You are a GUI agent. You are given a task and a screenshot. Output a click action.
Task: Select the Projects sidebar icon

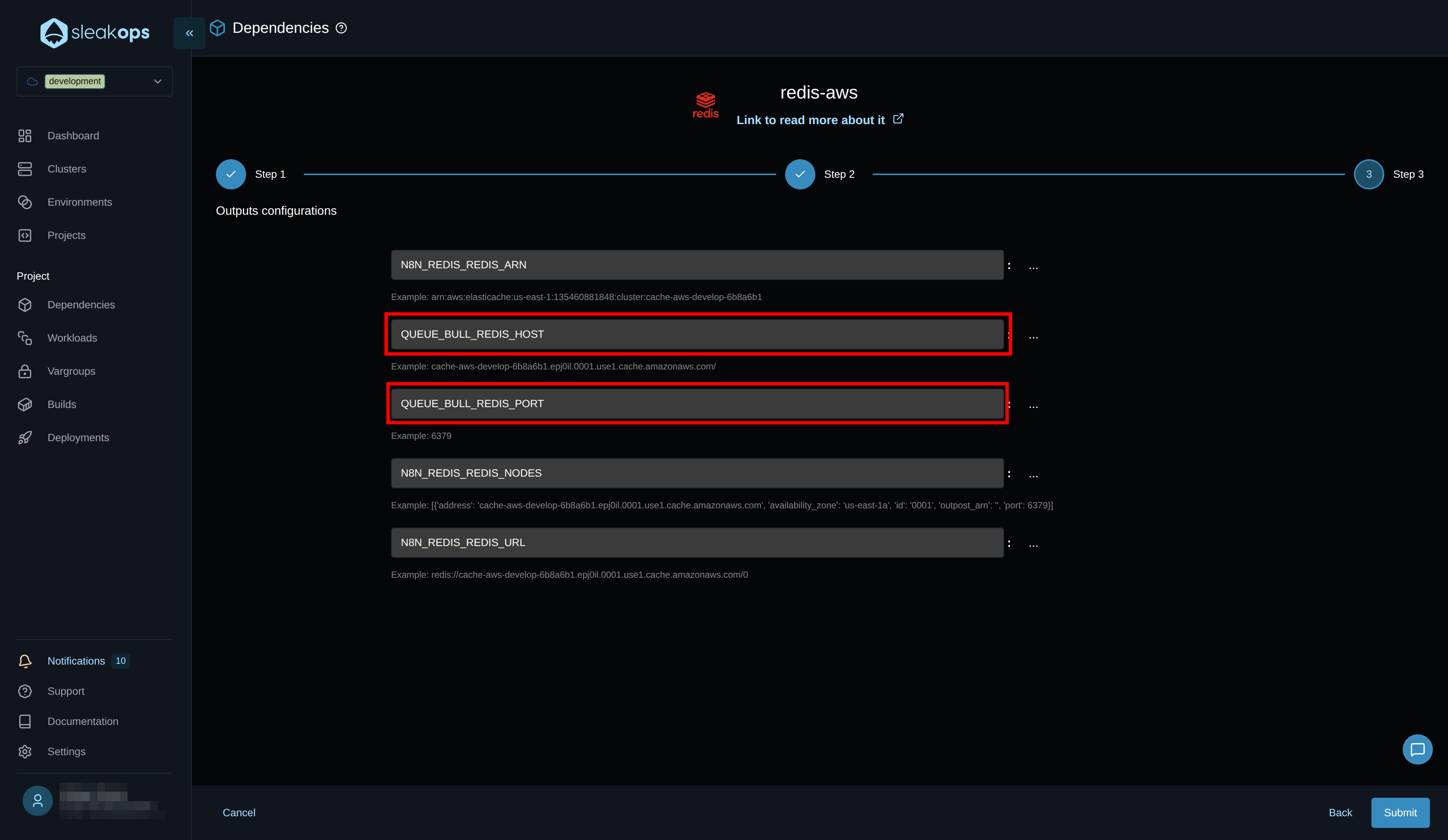click(x=25, y=235)
